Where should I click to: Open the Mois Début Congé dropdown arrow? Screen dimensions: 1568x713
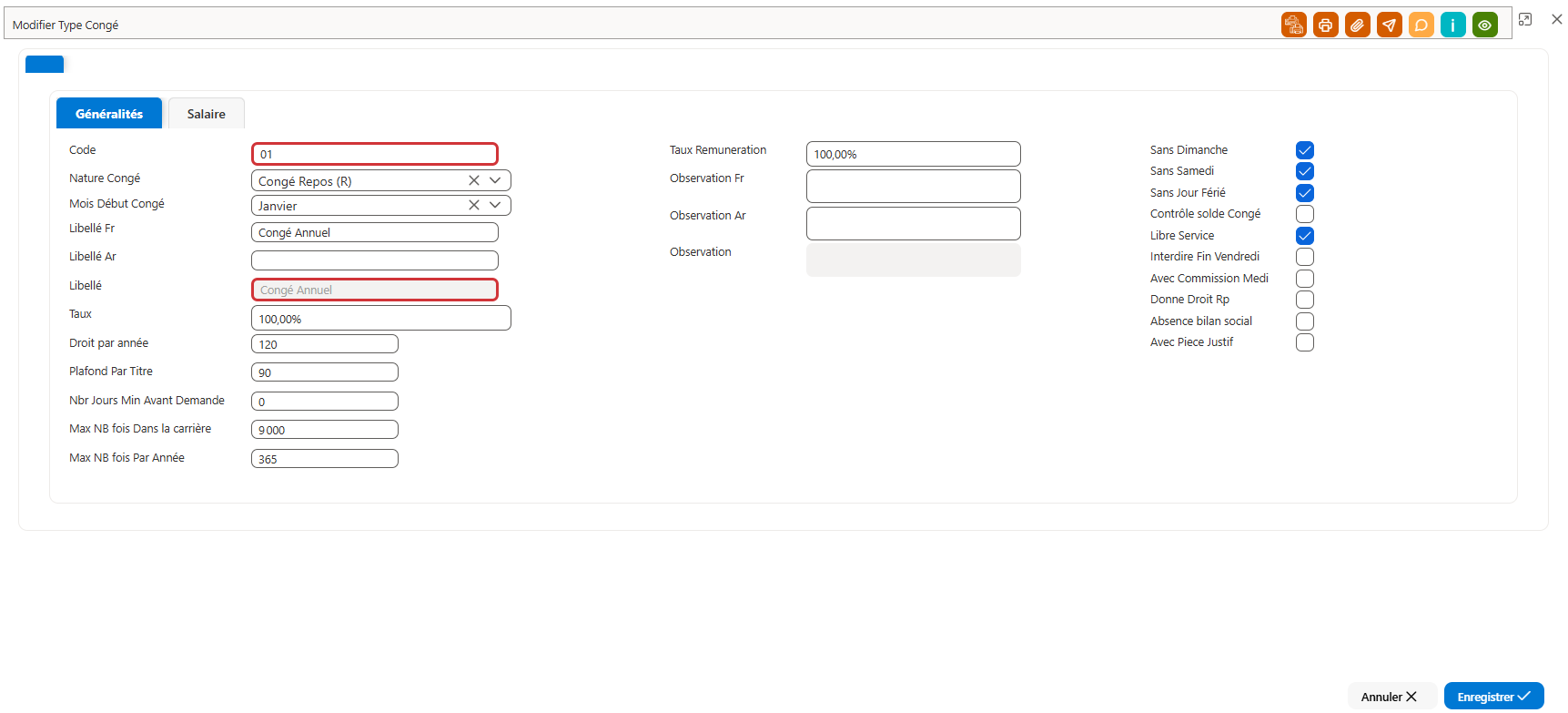coord(495,205)
